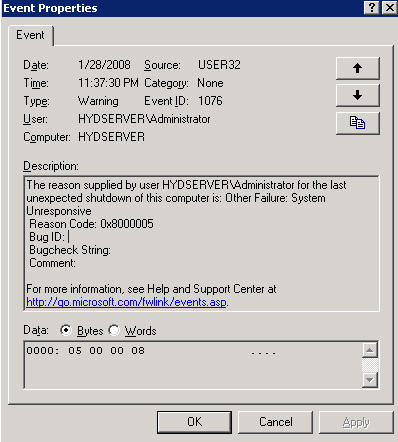Click the User value HYDSERVER\Administrator
398x442 pixels.
144,119
